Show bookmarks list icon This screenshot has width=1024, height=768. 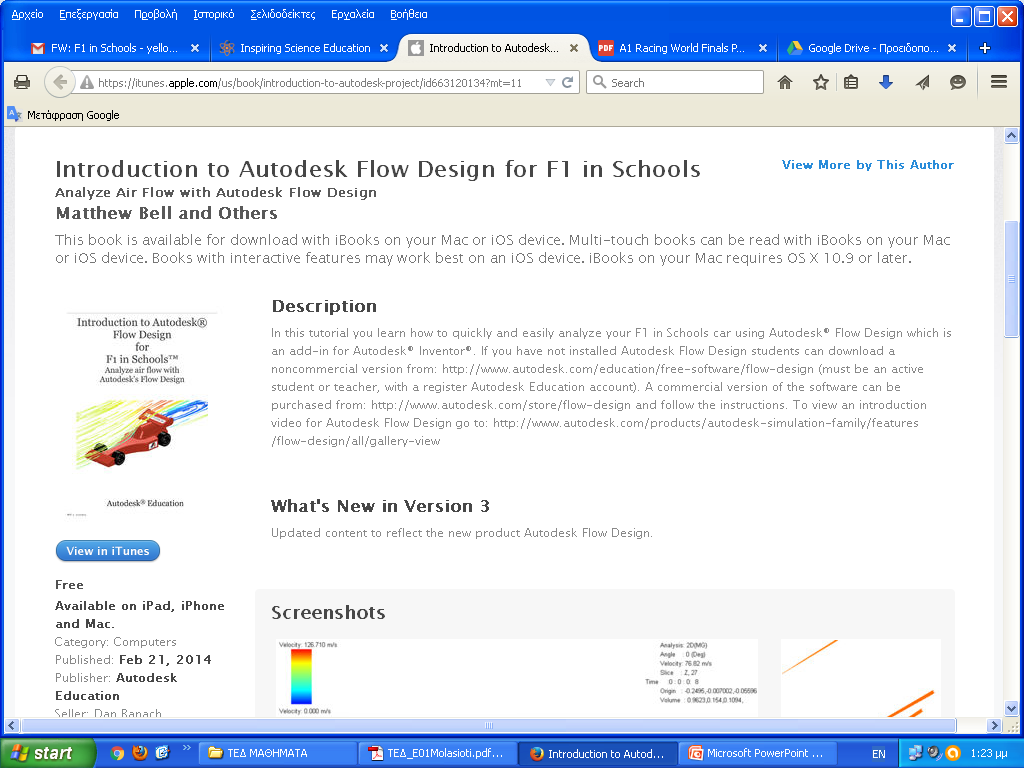[851, 82]
